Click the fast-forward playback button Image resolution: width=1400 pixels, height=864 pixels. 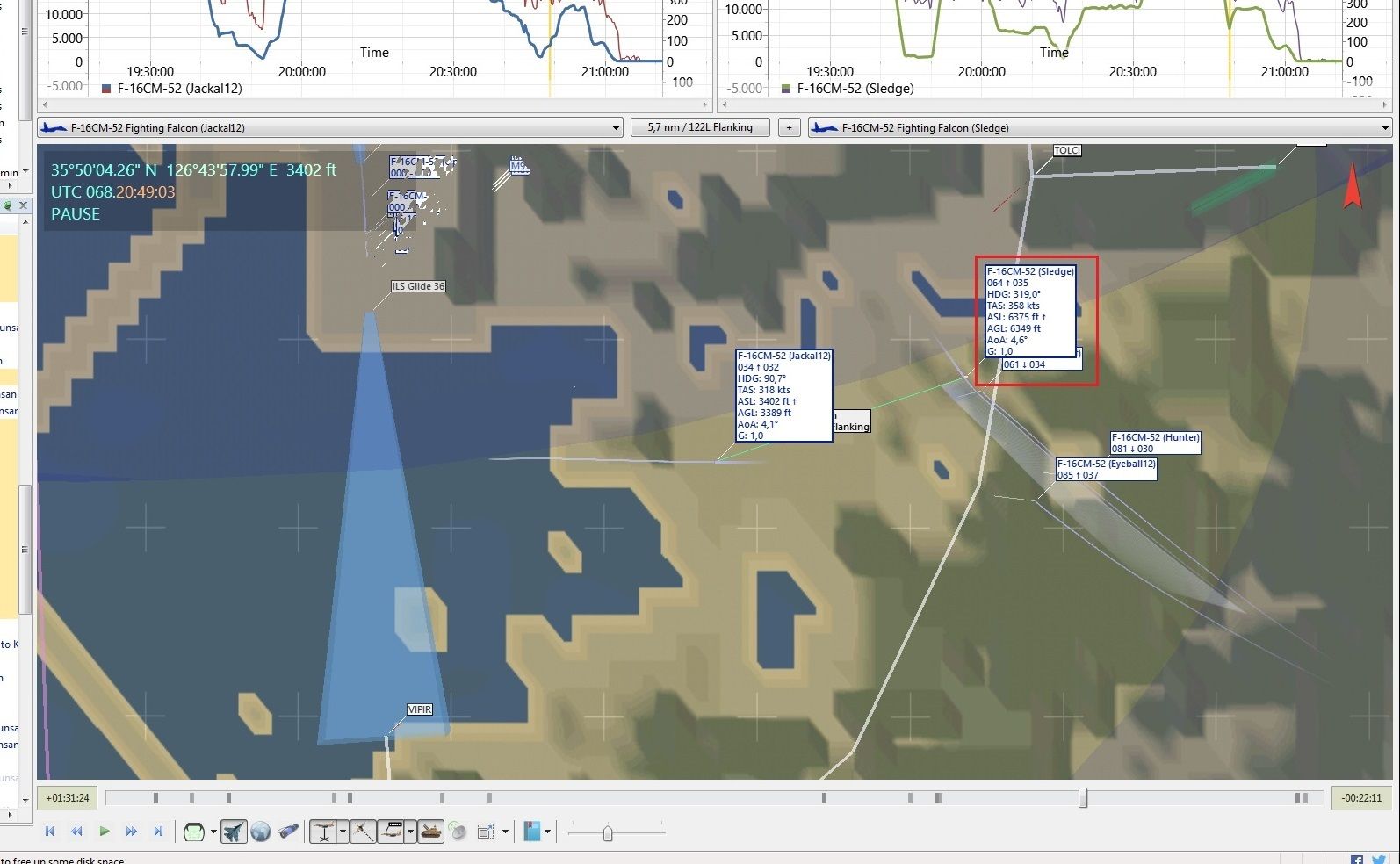[x=131, y=831]
